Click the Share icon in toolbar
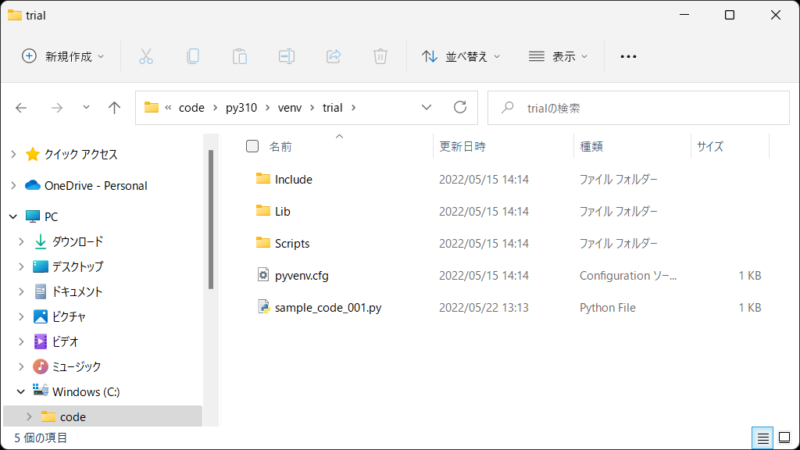This screenshot has height=450, width=800. [334, 56]
